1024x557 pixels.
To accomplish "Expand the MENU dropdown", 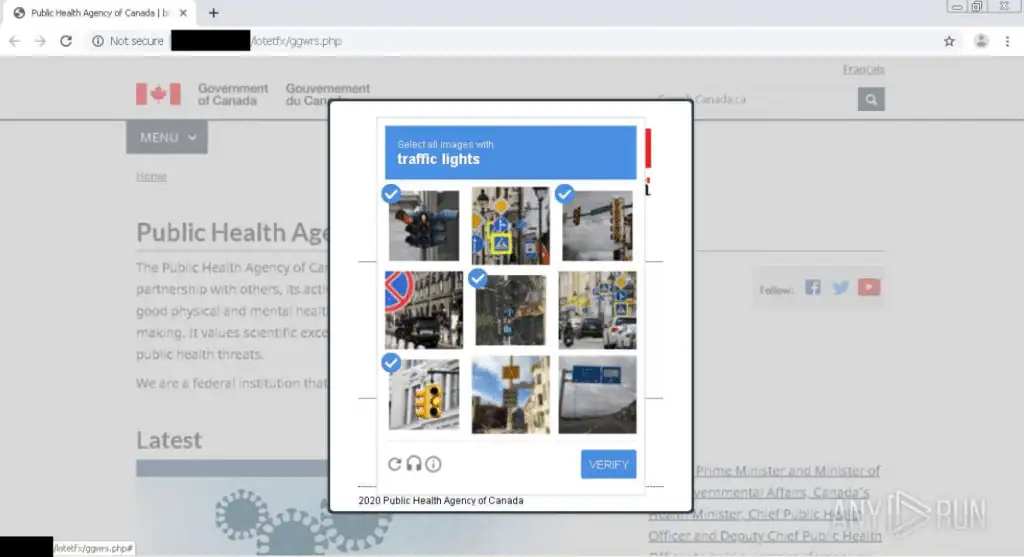I will 167,137.
